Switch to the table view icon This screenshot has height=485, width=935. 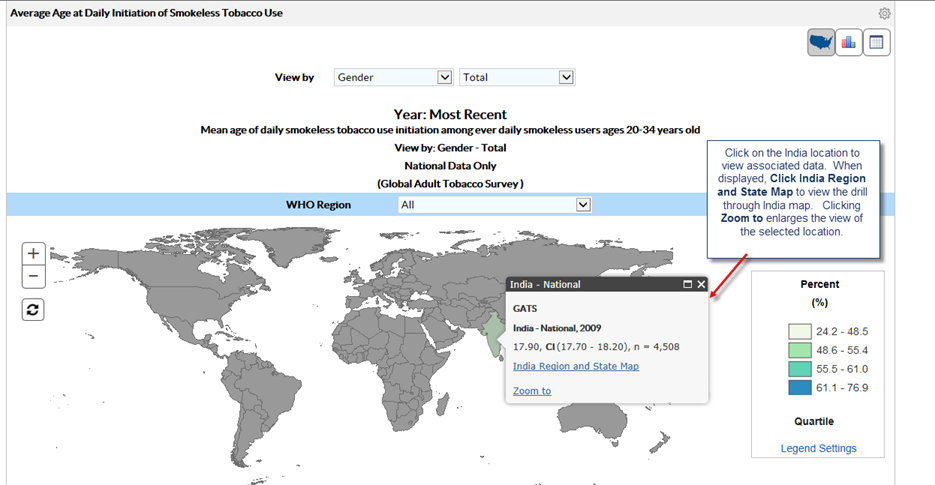pyautogui.click(x=876, y=42)
